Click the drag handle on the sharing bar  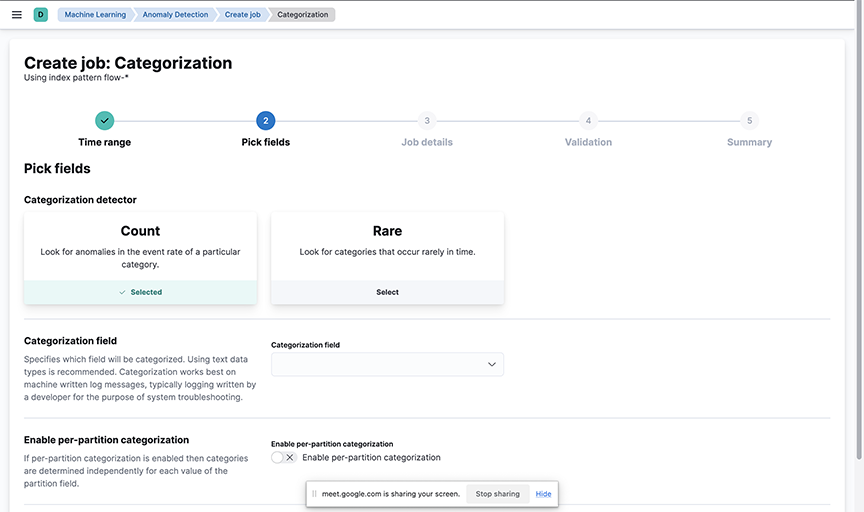(314, 494)
